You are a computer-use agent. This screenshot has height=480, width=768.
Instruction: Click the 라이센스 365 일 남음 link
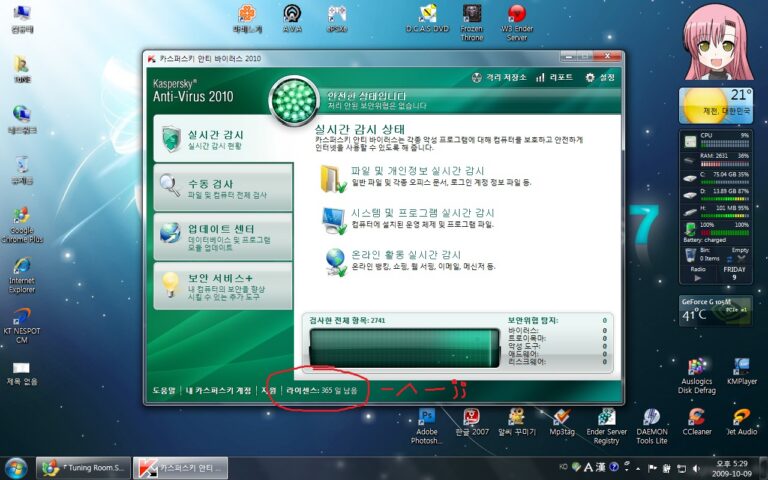(x=322, y=390)
